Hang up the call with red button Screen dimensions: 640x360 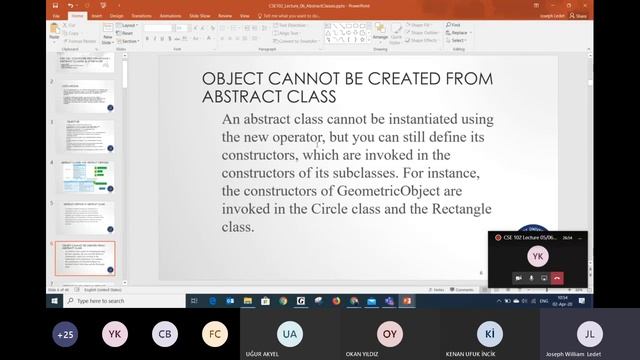[557, 278]
